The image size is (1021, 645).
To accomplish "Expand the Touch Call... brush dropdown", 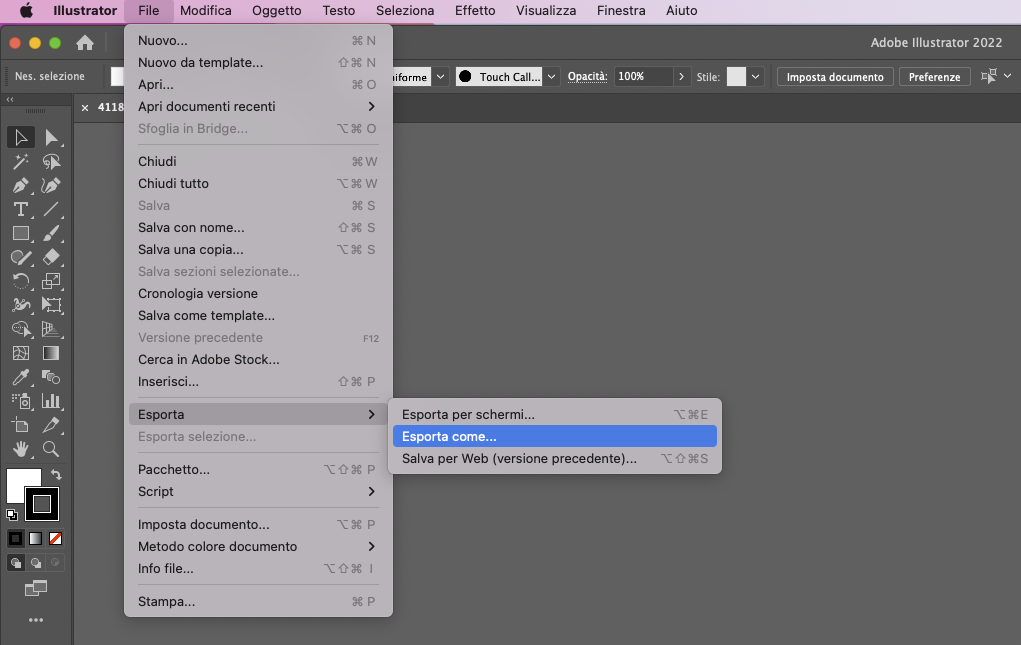I will [x=550, y=75].
